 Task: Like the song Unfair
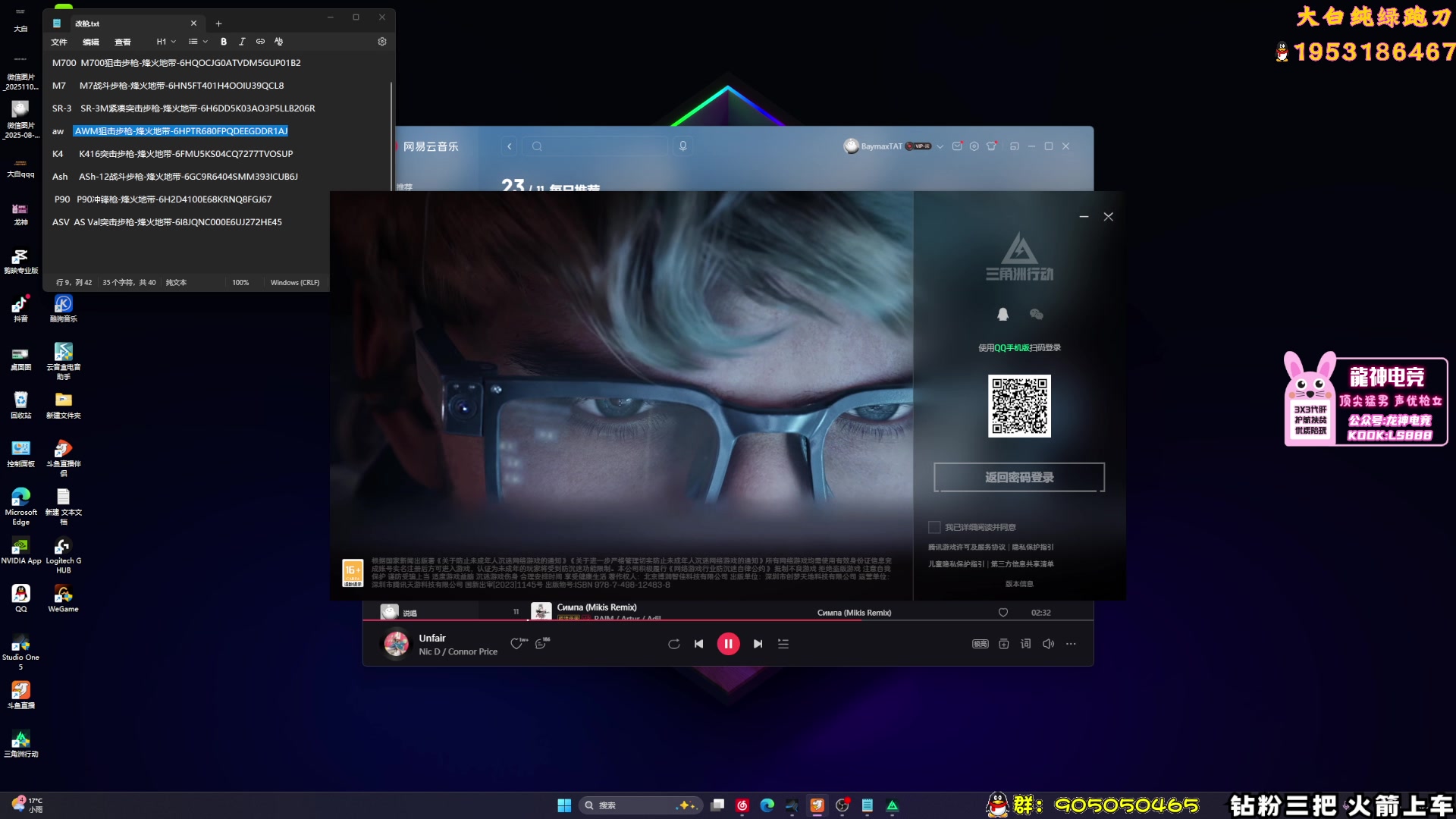(x=516, y=644)
